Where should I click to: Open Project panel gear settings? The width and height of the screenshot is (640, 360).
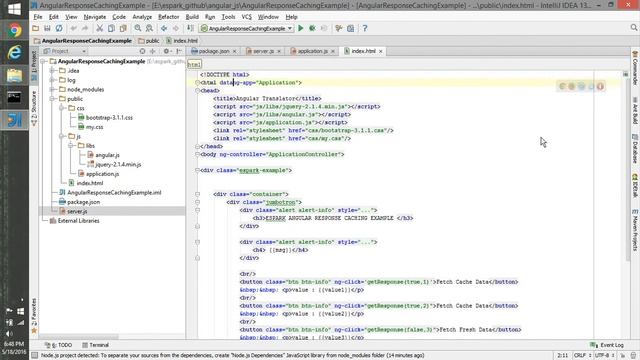(167, 51)
